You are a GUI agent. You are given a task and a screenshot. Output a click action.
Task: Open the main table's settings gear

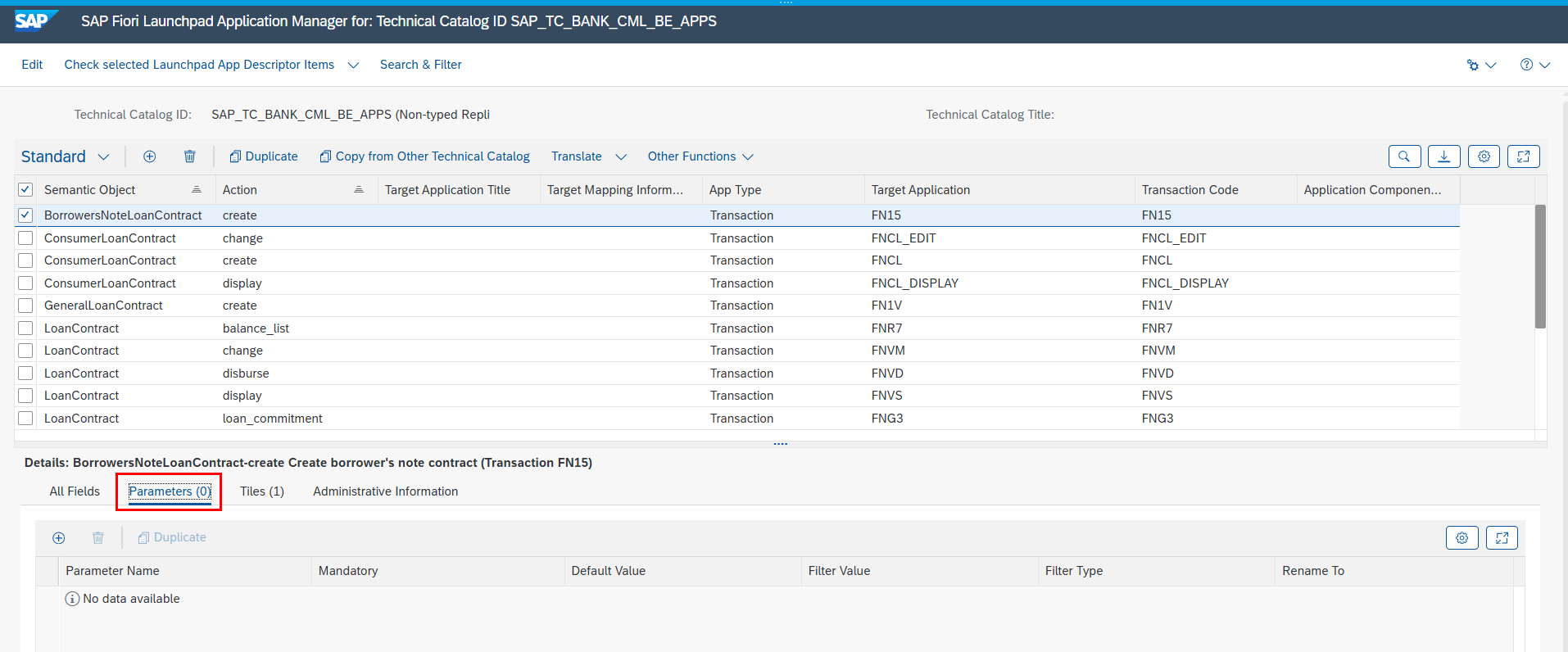tap(1484, 156)
